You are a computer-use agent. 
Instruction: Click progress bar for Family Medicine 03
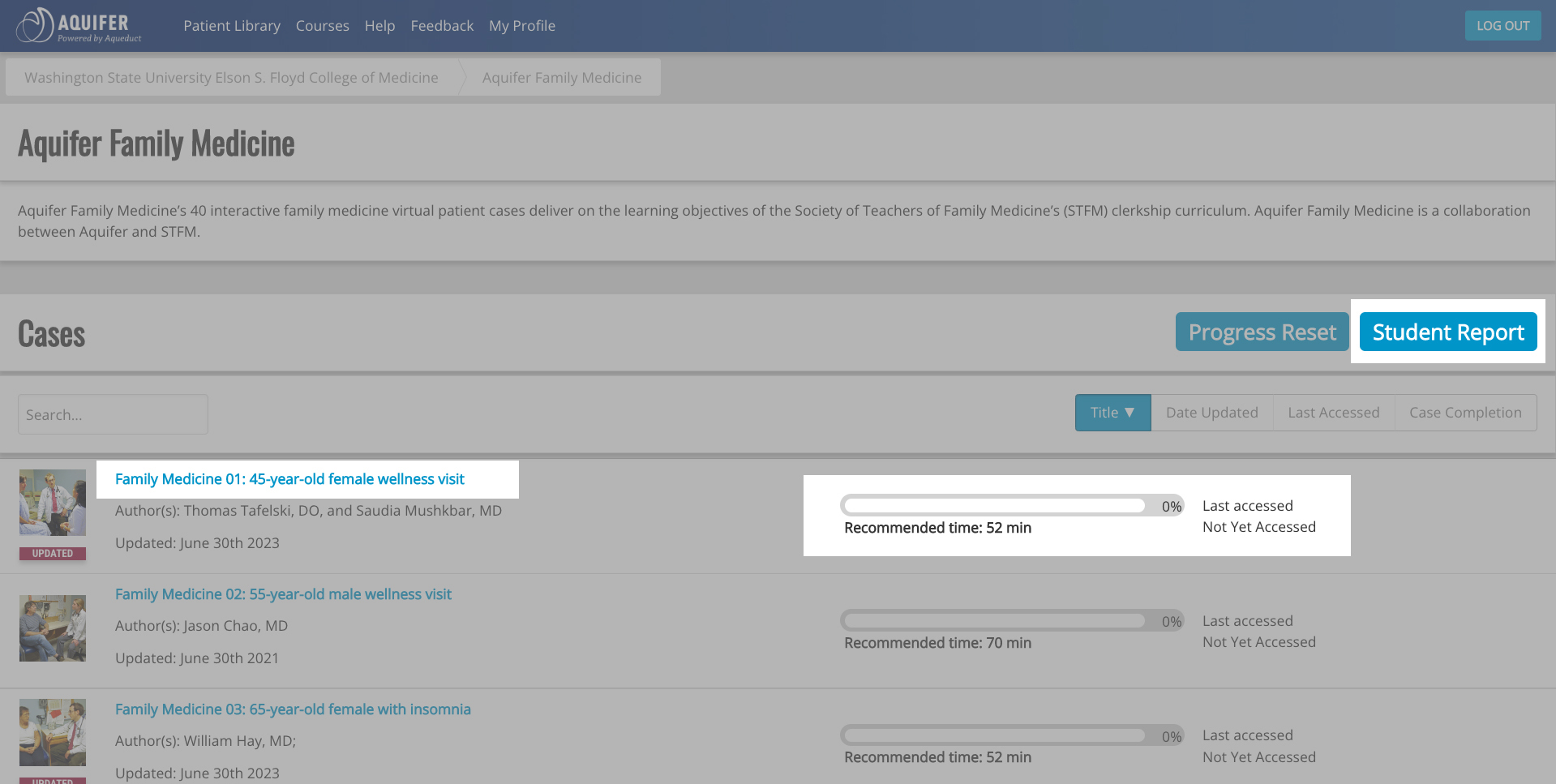pyautogui.click(x=1011, y=736)
